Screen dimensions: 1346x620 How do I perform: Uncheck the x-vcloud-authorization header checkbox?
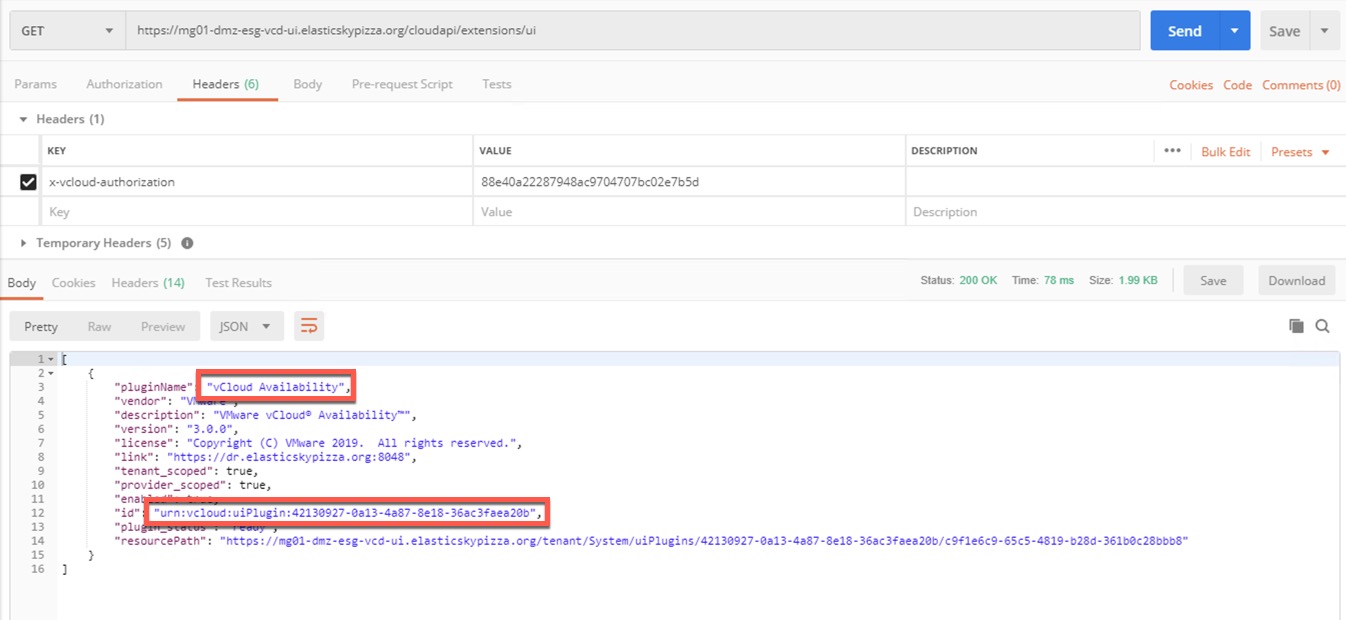pyautogui.click(x=28, y=182)
